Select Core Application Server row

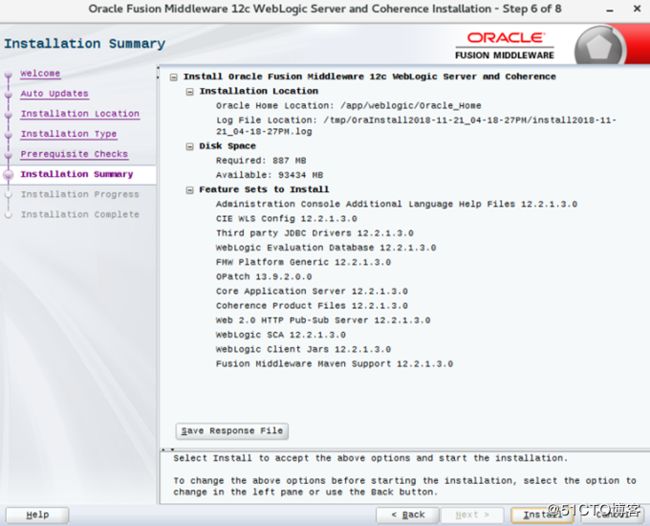(x=311, y=291)
